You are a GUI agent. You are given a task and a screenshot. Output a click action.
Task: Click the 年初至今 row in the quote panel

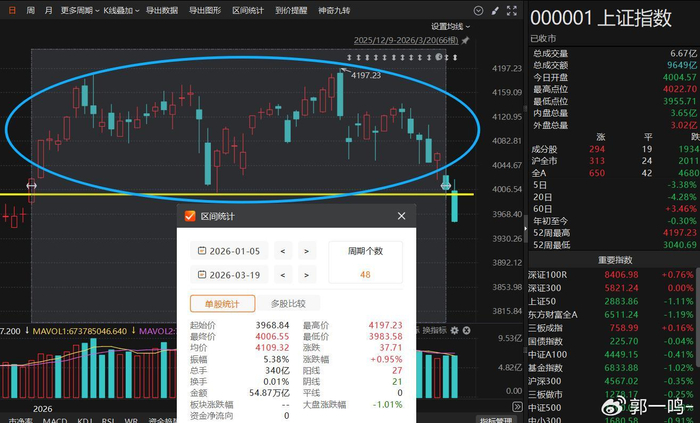click(614, 221)
